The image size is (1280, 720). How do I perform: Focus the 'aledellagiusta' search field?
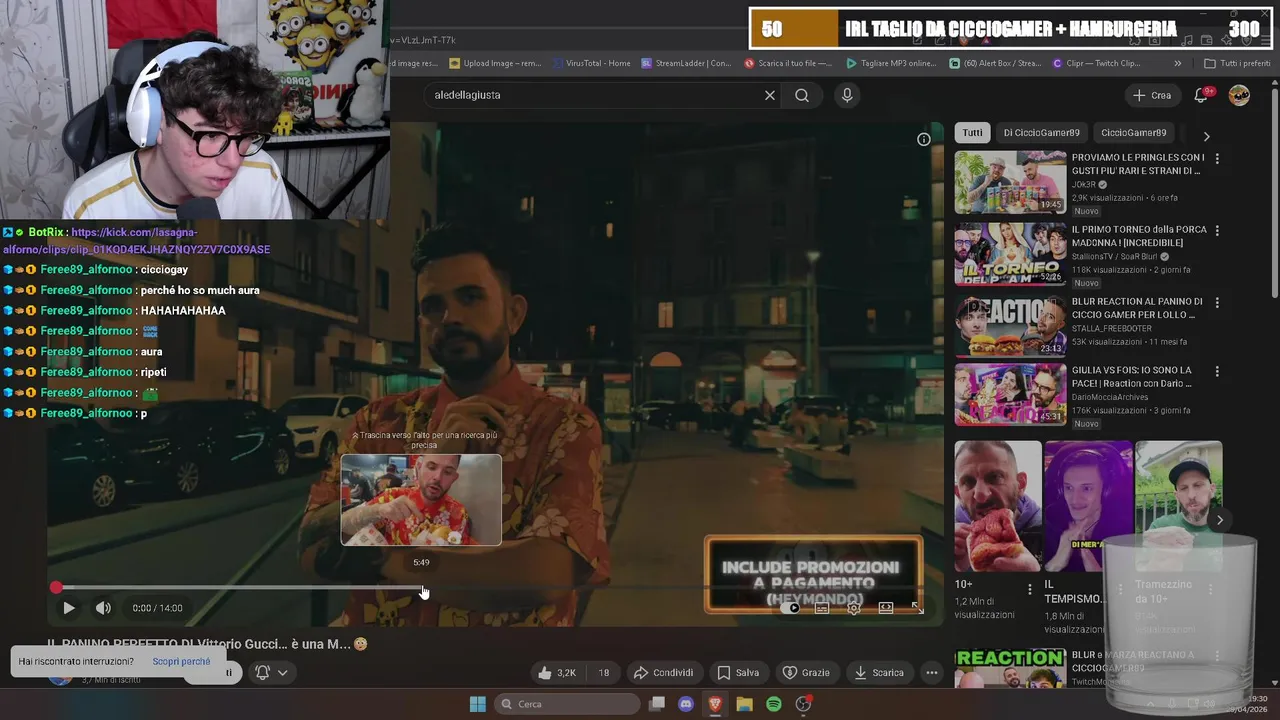coord(595,95)
